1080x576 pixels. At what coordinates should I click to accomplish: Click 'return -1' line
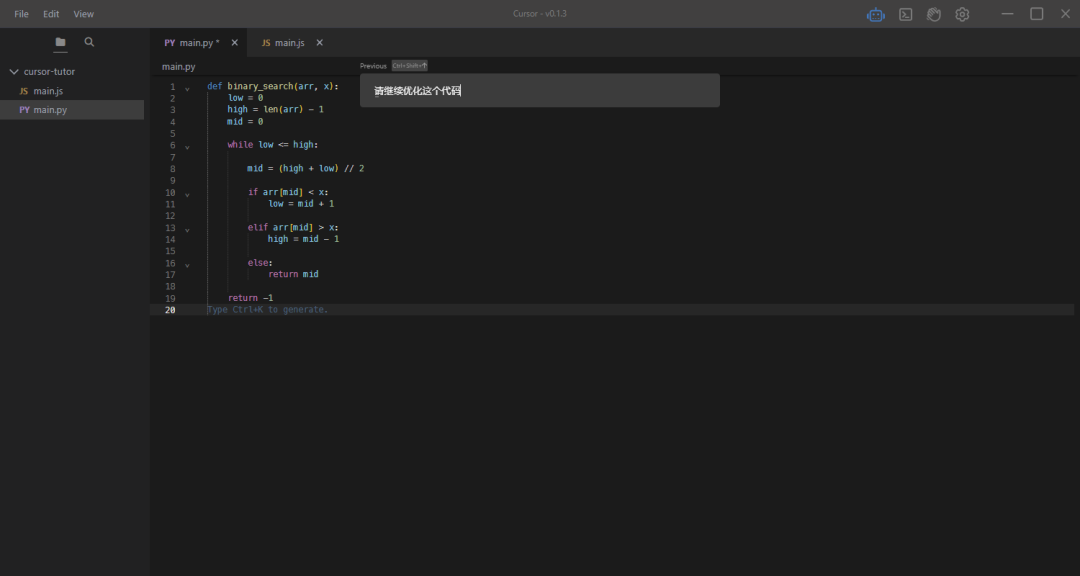251,298
